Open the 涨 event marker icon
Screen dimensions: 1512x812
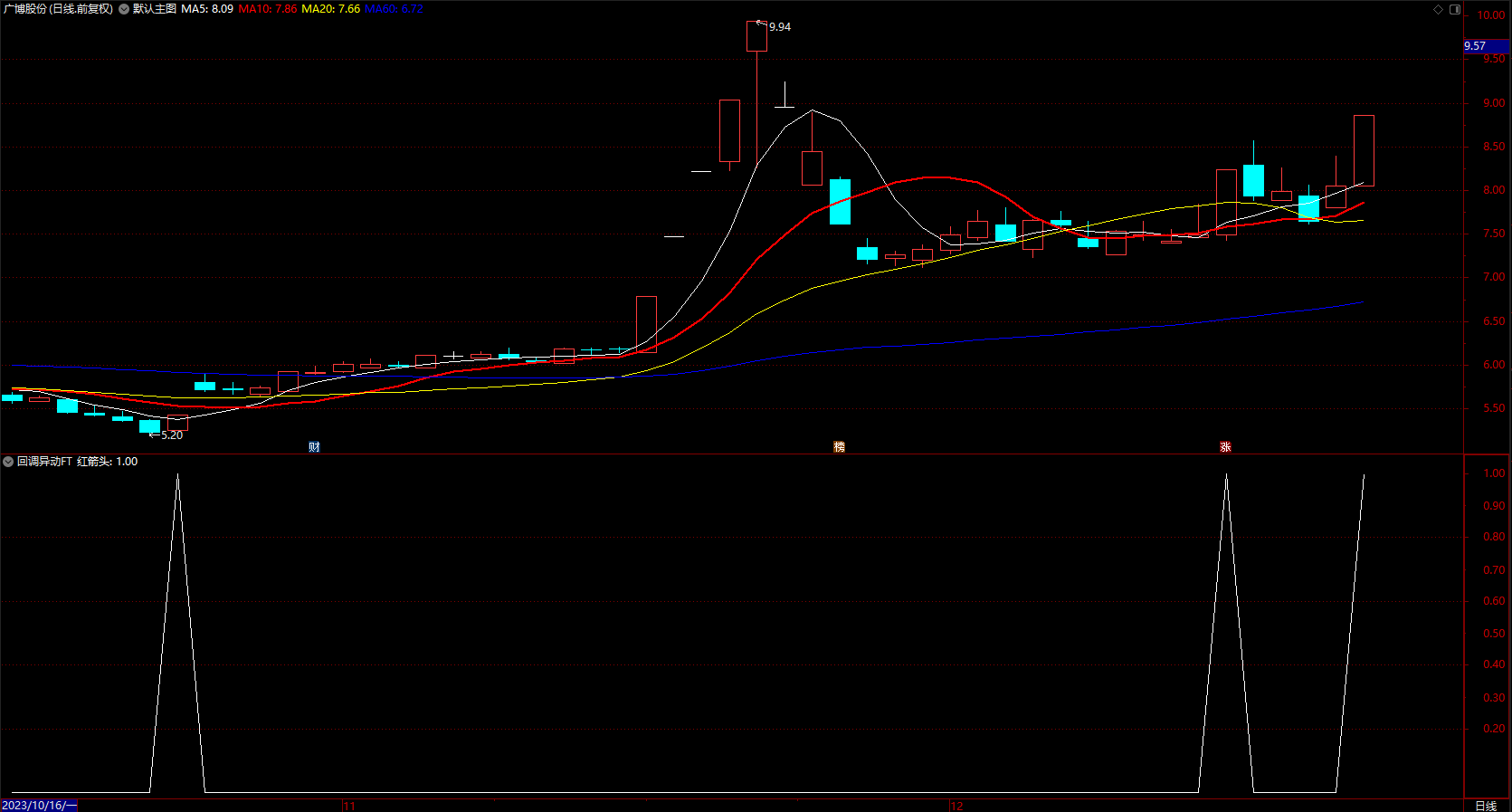[x=1225, y=447]
